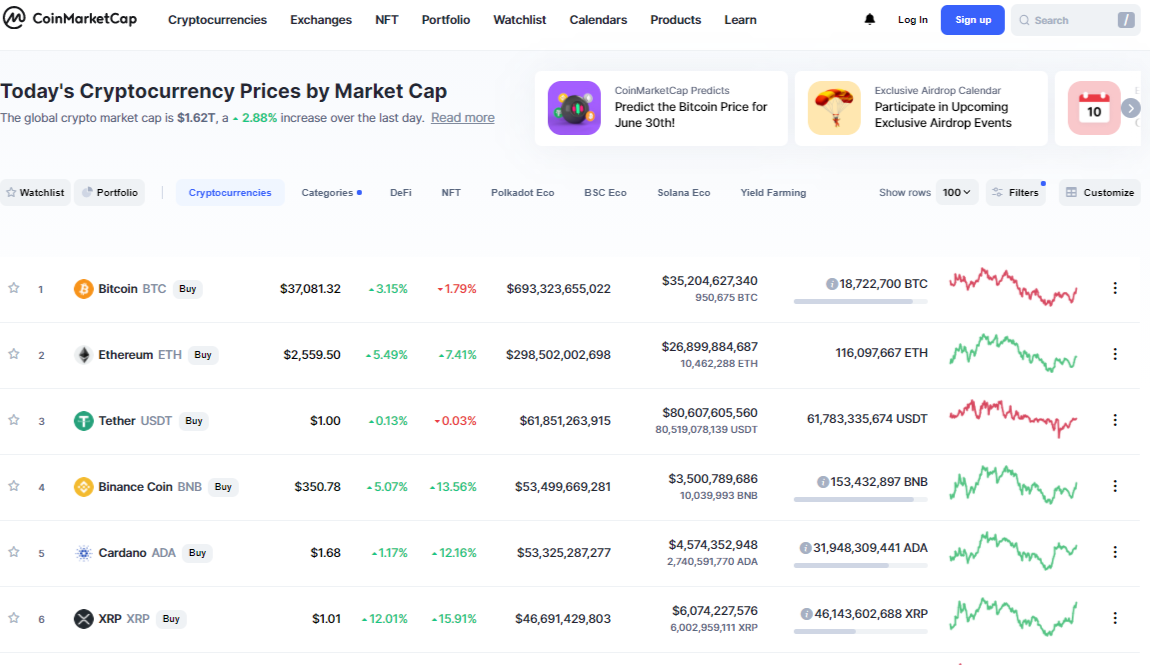Screen dimensions: 1150x665
Task: Switch to the Solana Eco tab
Action: point(684,192)
